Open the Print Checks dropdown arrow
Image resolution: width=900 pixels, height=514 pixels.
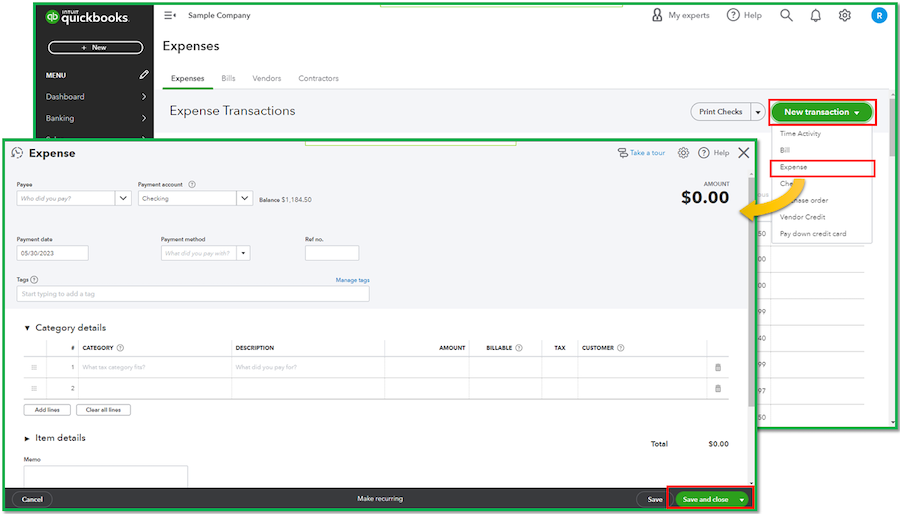click(758, 112)
